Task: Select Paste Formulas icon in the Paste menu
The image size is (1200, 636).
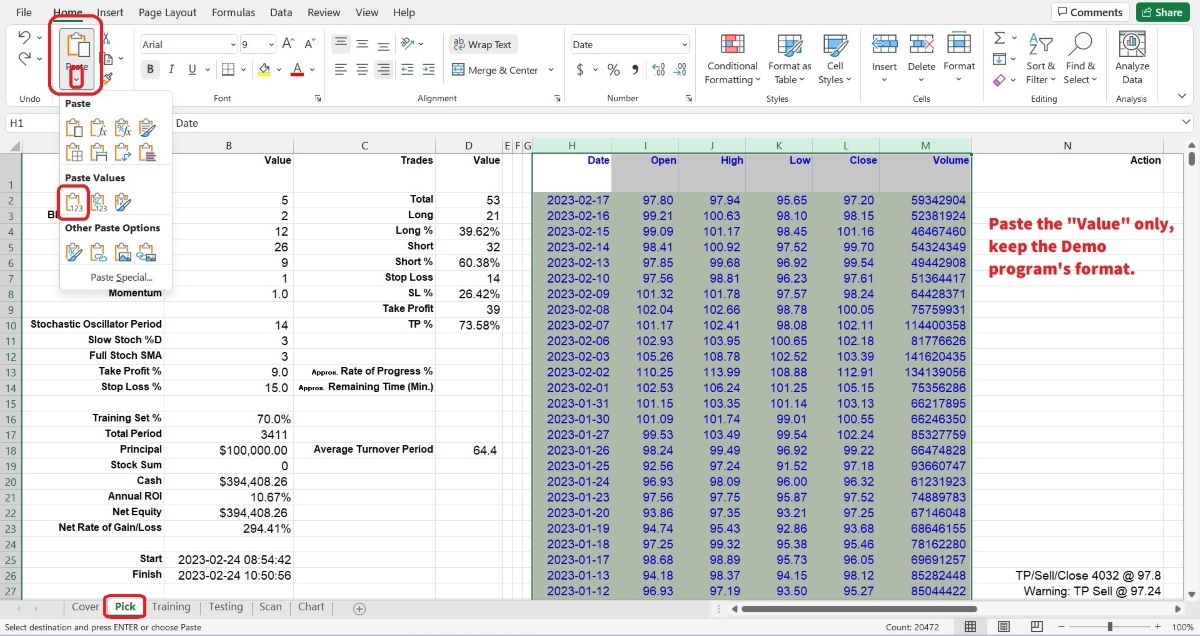Action: (x=98, y=128)
